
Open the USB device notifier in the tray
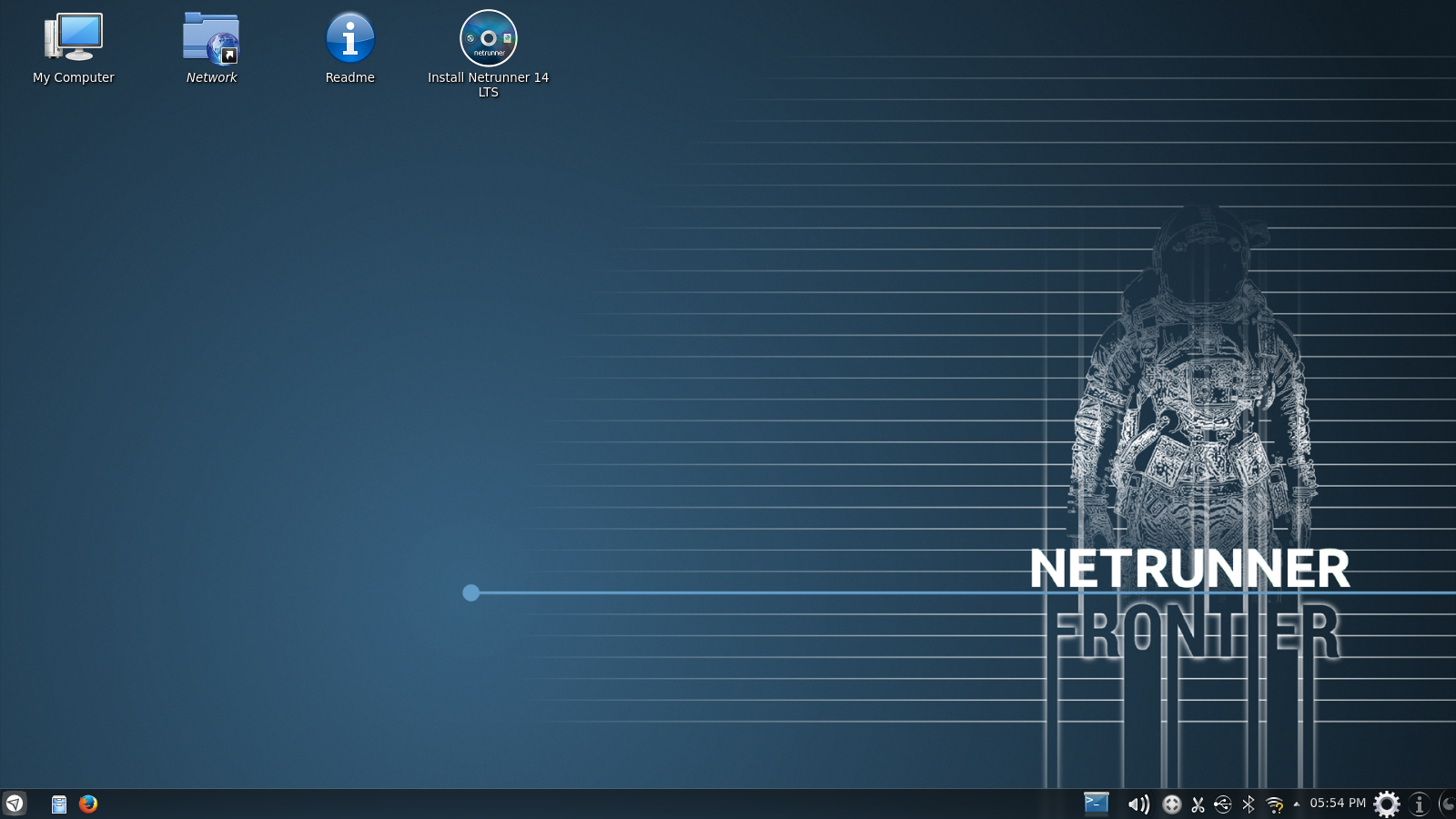tap(1221, 804)
